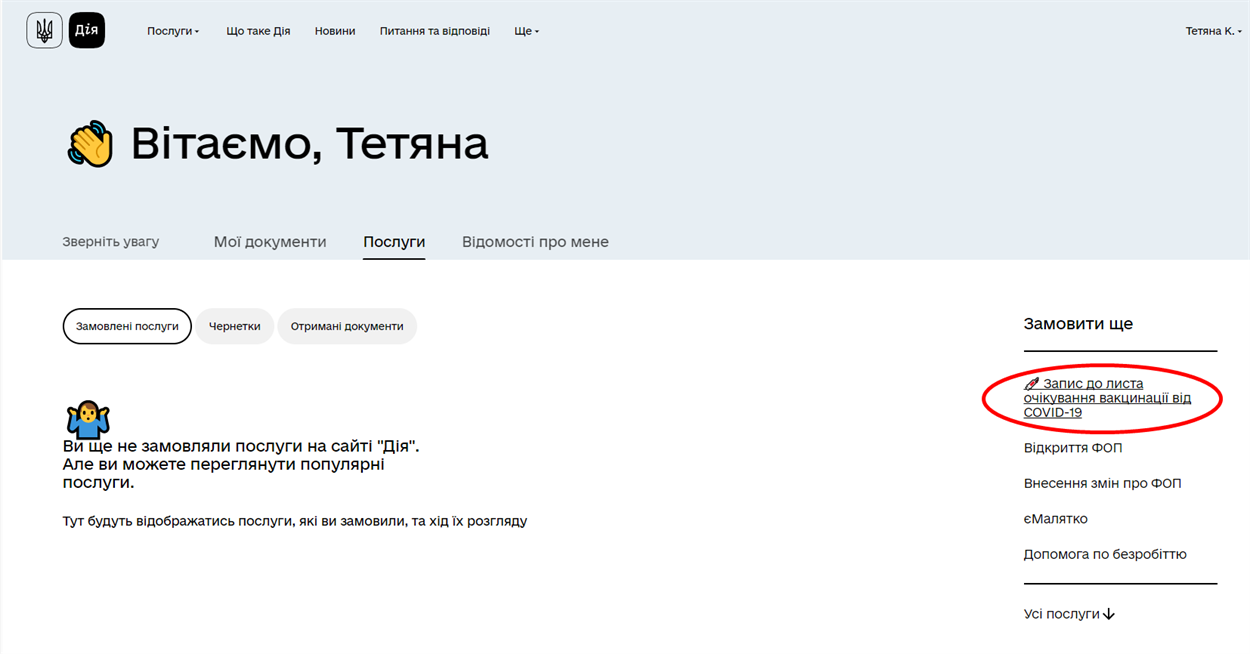Switch to the Чернетки filter
1250x654 pixels.
234,326
